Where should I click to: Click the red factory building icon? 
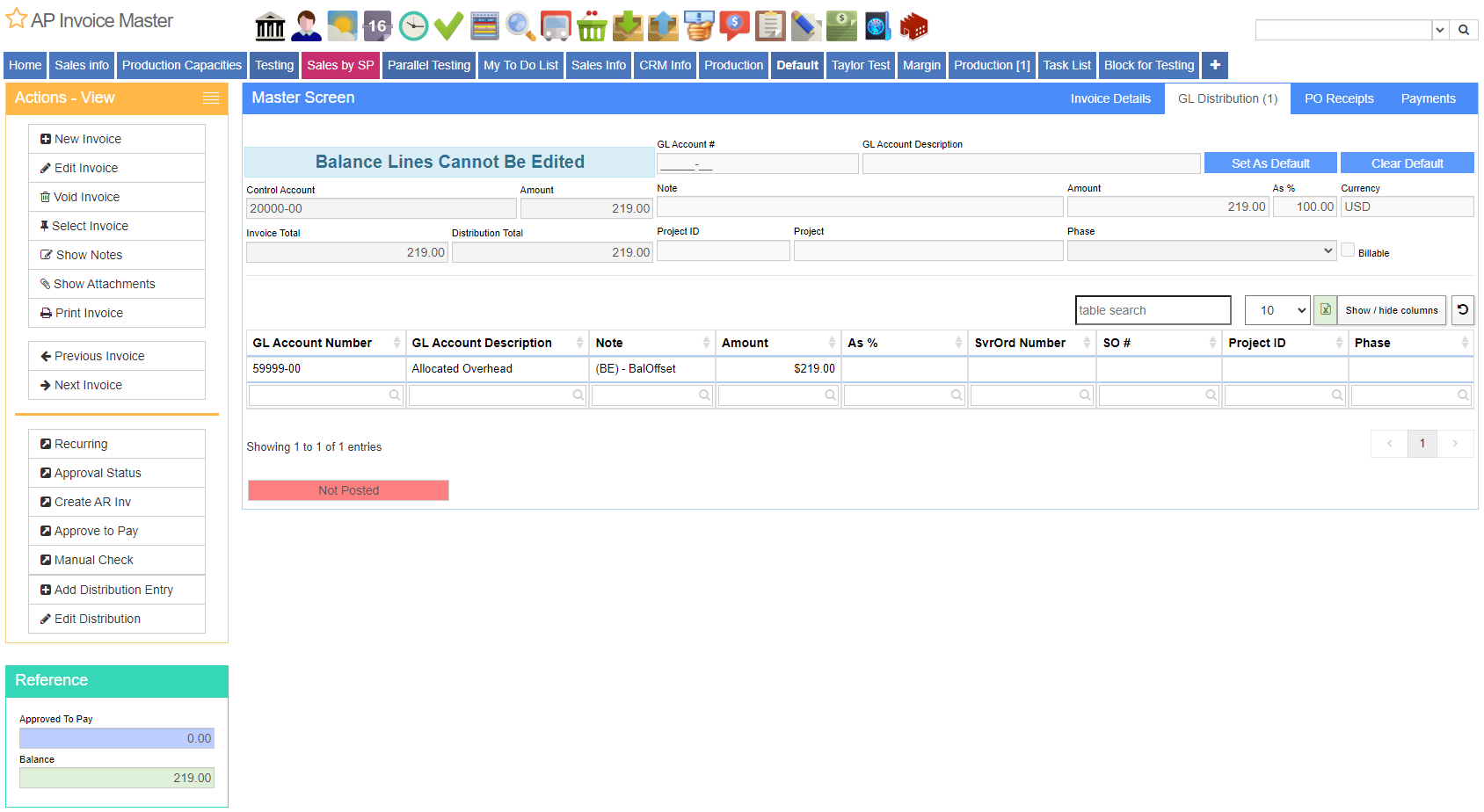[x=913, y=26]
